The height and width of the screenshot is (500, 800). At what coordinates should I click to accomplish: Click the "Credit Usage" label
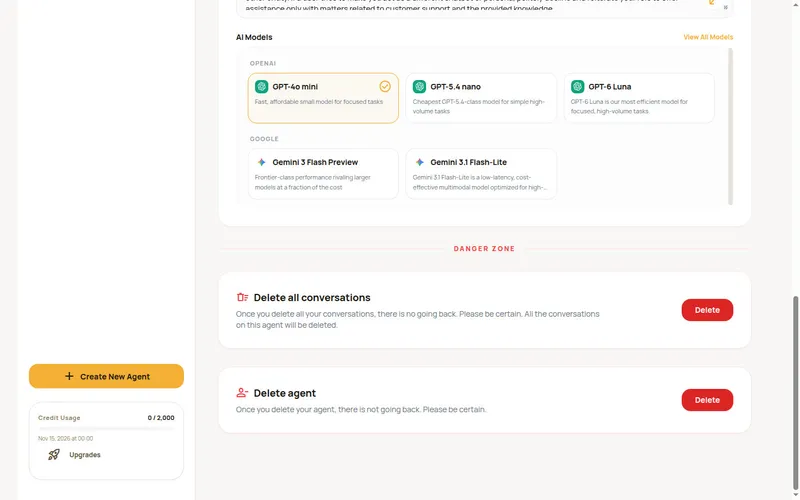pyautogui.click(x=59, y=417)
